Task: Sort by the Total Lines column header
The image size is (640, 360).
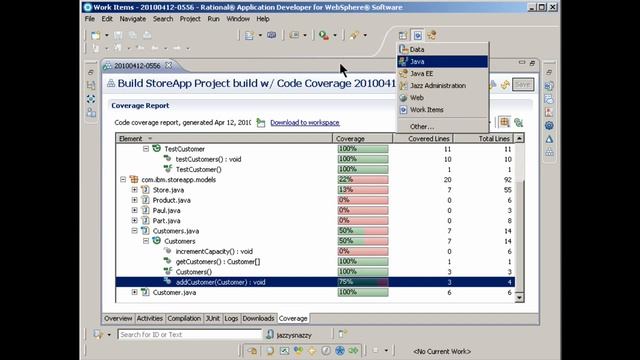Action: pos(483,139)
